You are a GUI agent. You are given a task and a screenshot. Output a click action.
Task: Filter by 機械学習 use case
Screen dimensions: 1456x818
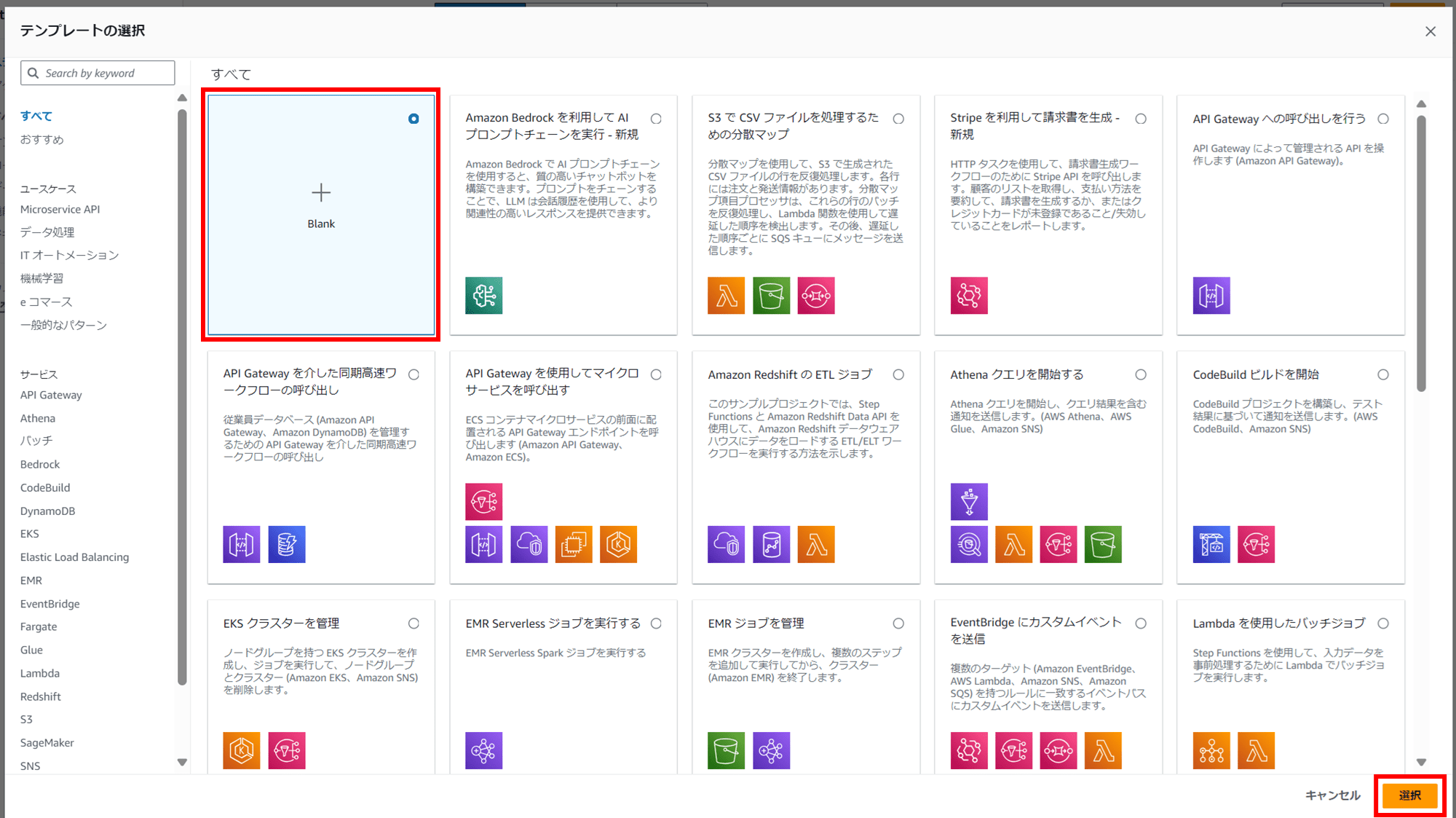41,278
